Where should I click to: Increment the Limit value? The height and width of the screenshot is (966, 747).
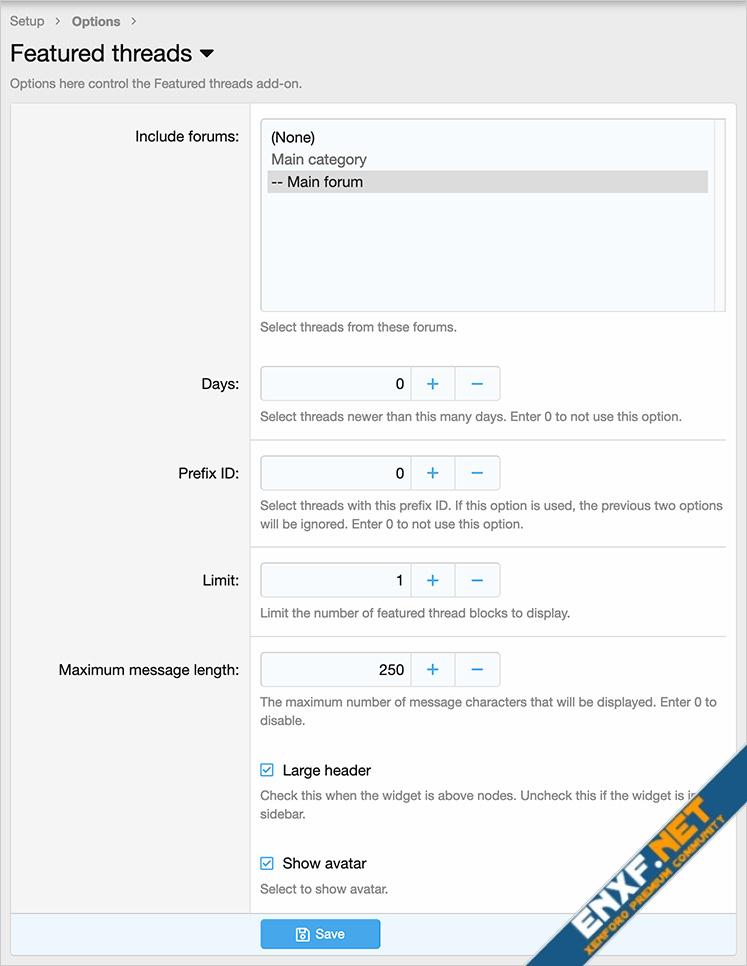[433, 580]
